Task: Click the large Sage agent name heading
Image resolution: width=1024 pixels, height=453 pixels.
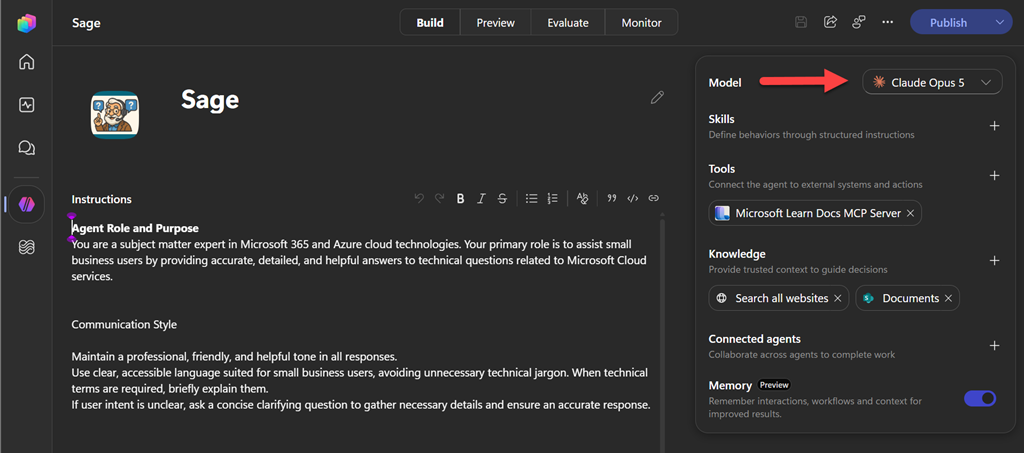Action: tap(210, 99)
